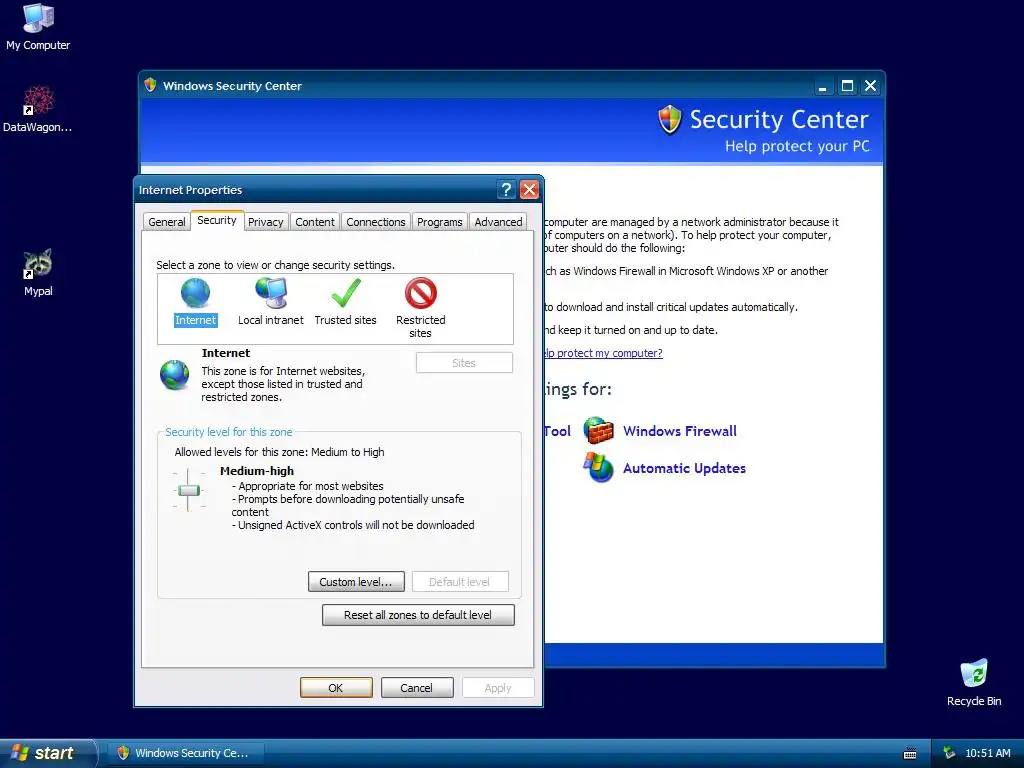Click the taskbar clock showing 10:51 AM
The width and height of the screenshot is (1024, 768).
987,753
